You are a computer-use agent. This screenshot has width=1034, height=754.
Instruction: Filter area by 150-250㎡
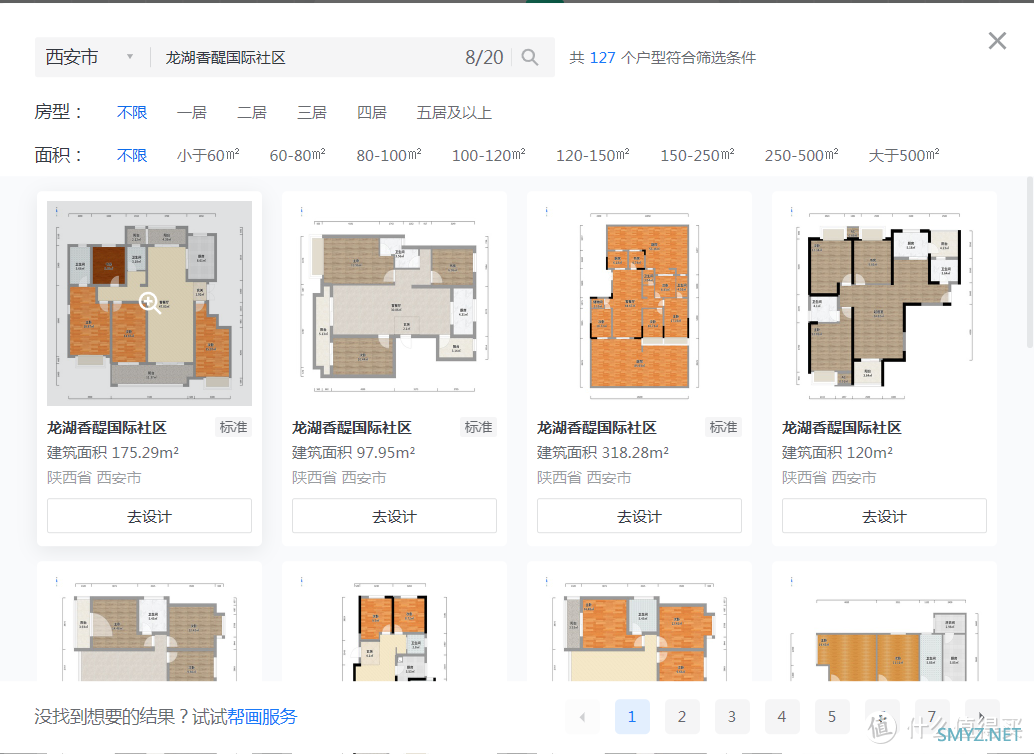[x=698, y=156]
